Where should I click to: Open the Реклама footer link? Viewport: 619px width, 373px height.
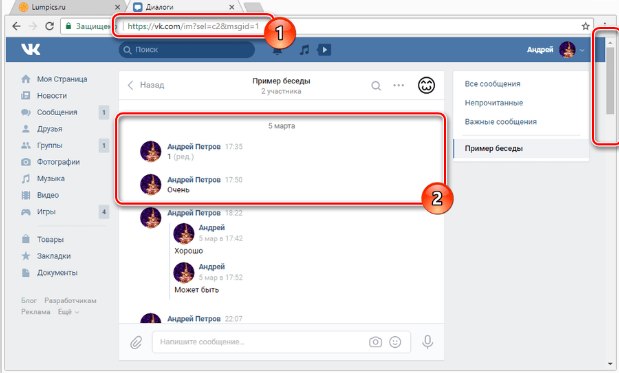tap(36, 312)
